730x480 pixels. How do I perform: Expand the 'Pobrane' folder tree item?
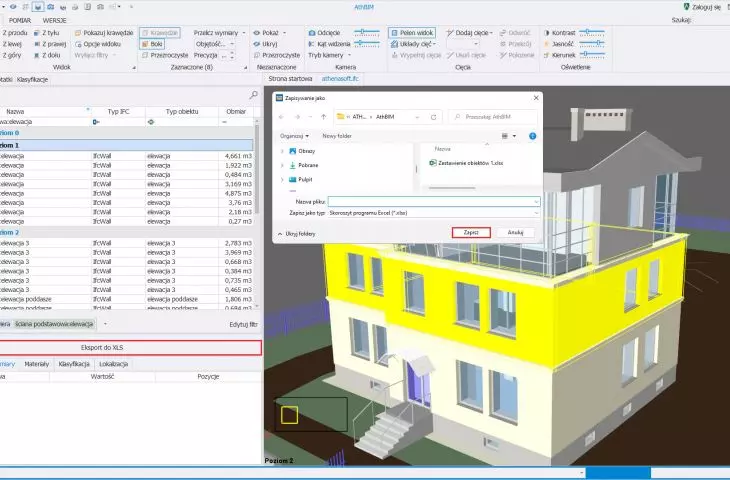pos(282,165)
